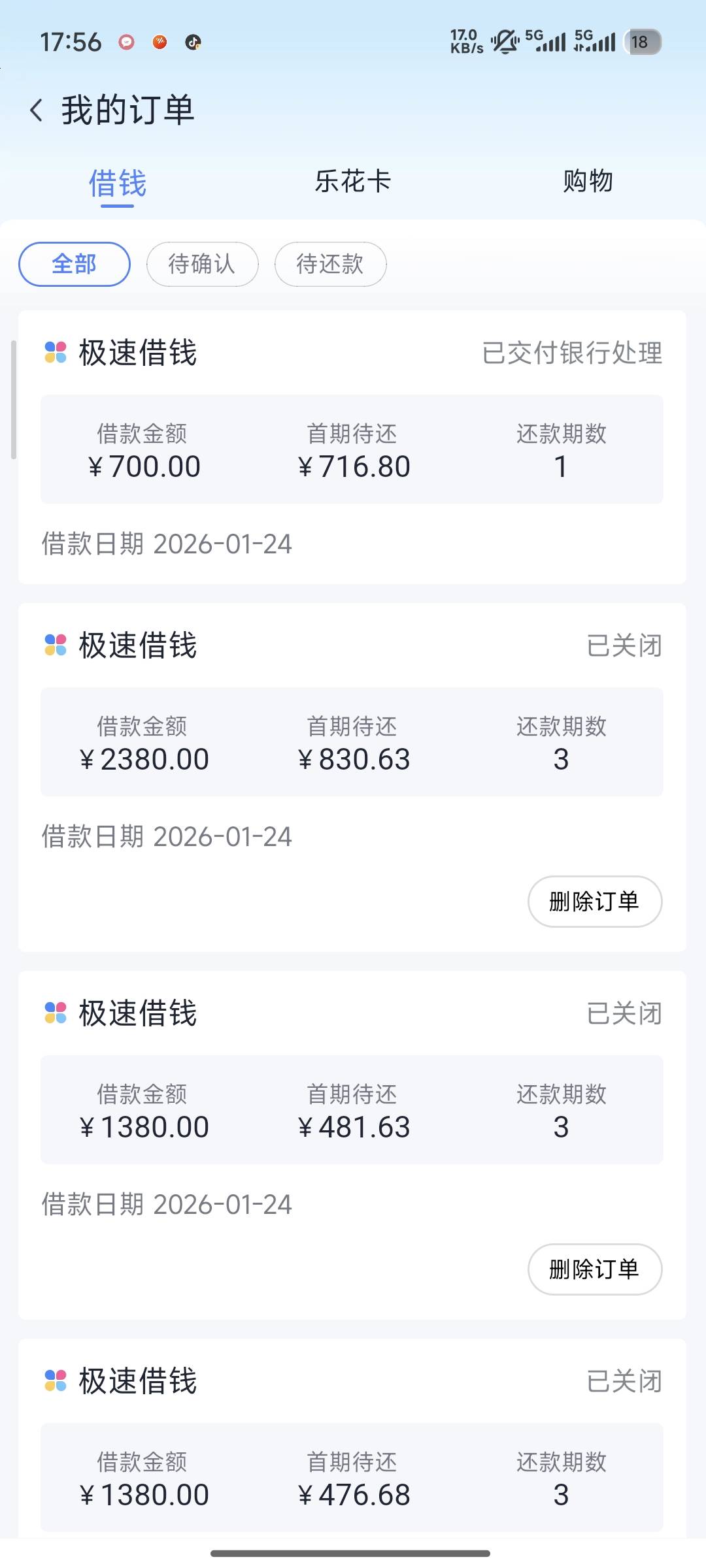706x1568 pixels.
Task: Select the 待确认 filter chip
Action: [x=202, y=264]
